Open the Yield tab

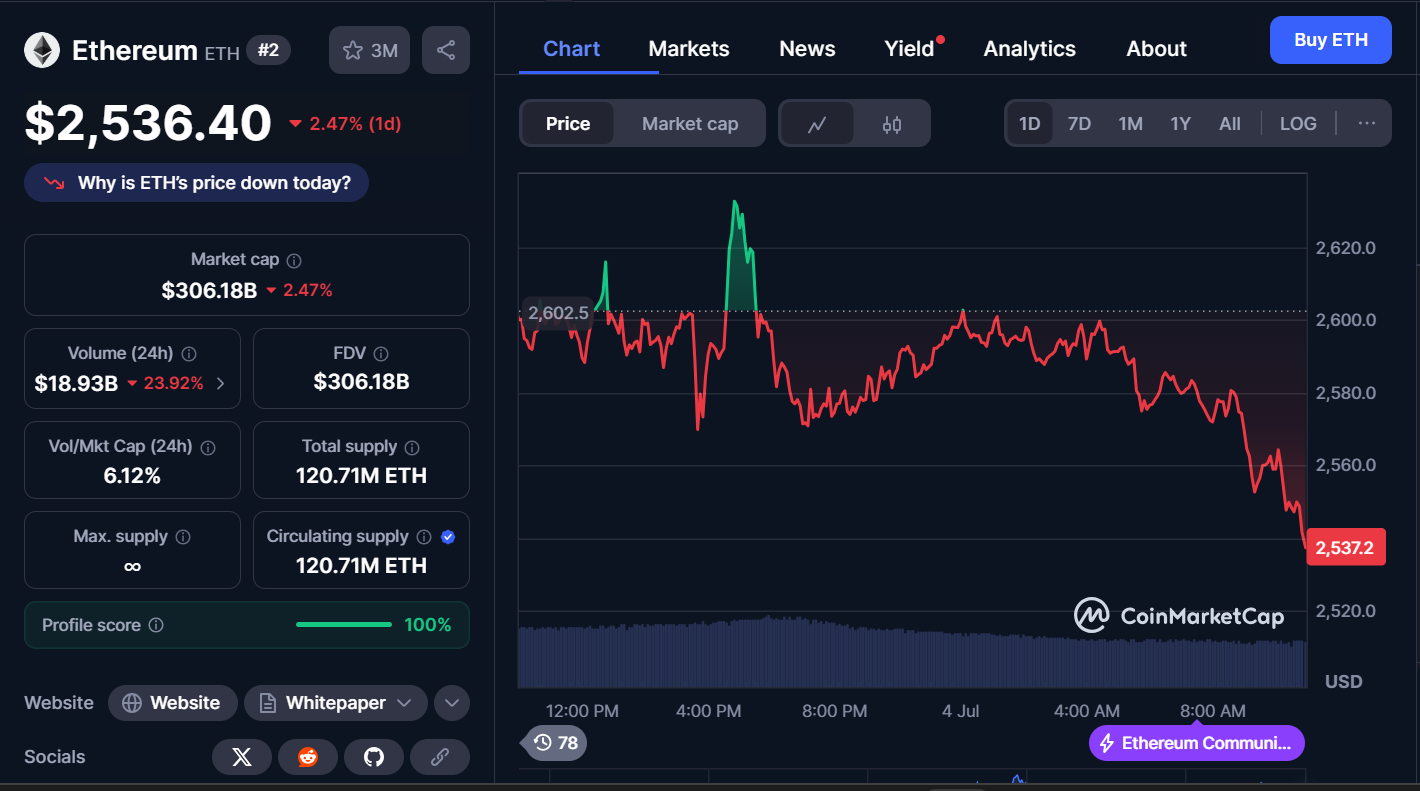point(910,49)
